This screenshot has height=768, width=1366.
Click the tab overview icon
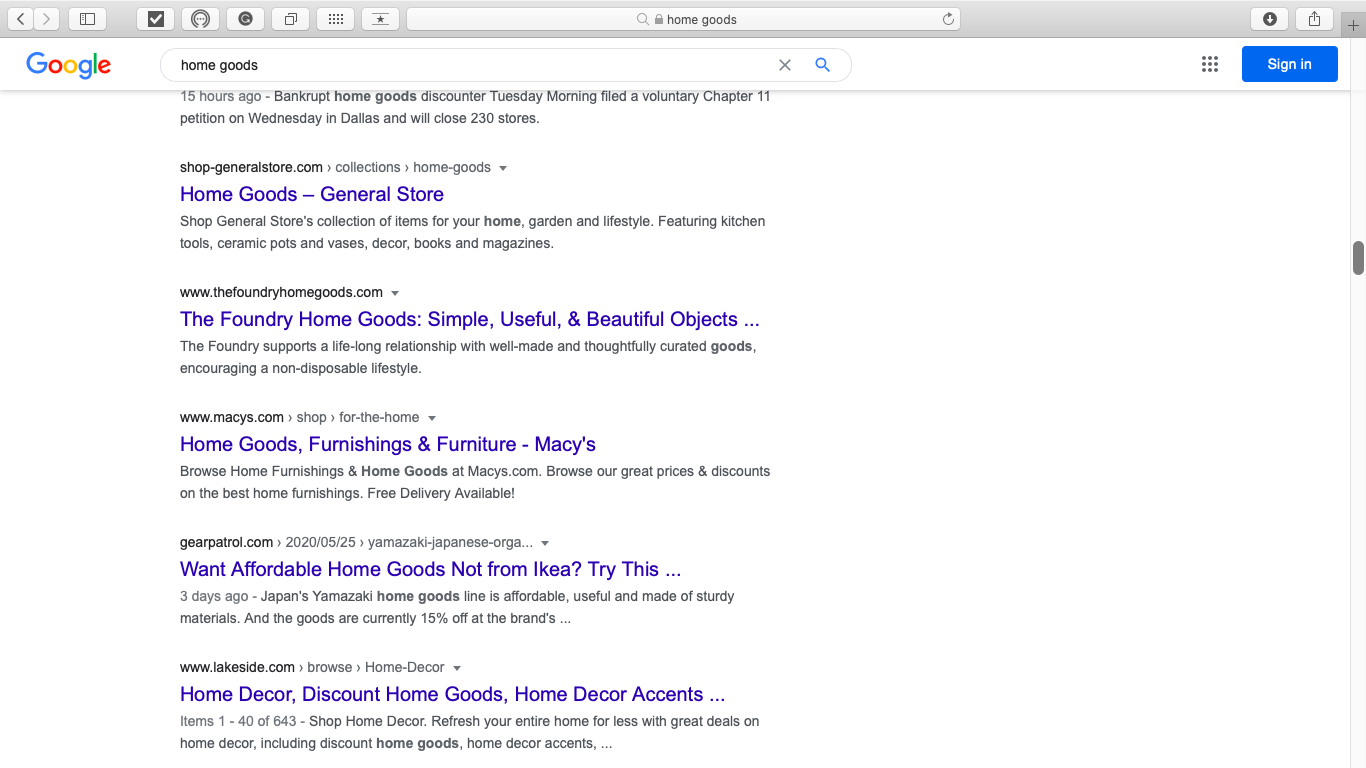(x=290, y=18)
